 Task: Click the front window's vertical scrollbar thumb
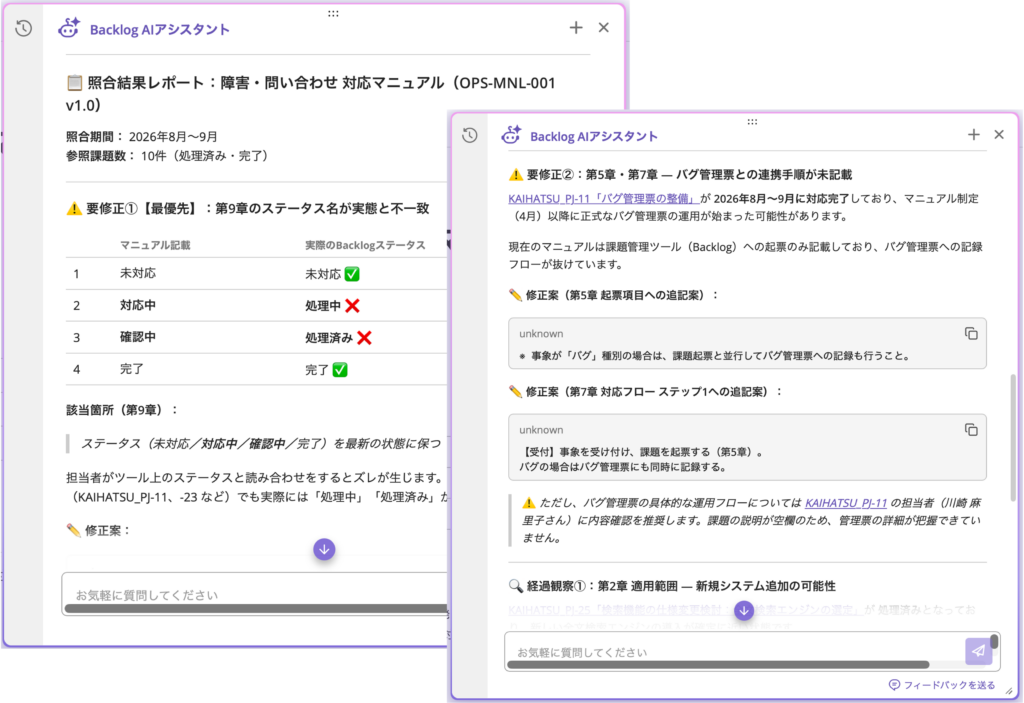point(1013,438)
